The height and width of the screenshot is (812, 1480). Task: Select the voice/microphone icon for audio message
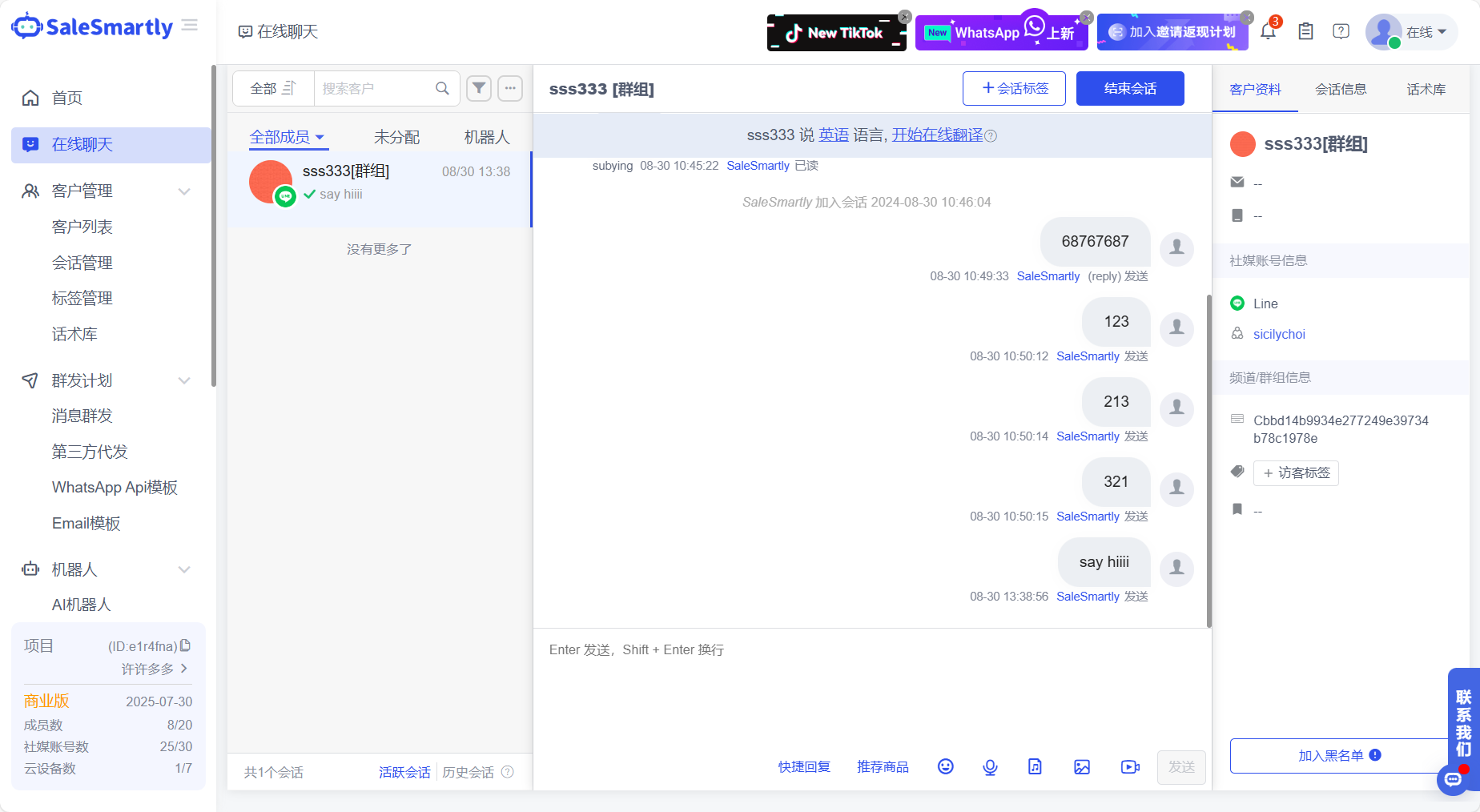990,766
